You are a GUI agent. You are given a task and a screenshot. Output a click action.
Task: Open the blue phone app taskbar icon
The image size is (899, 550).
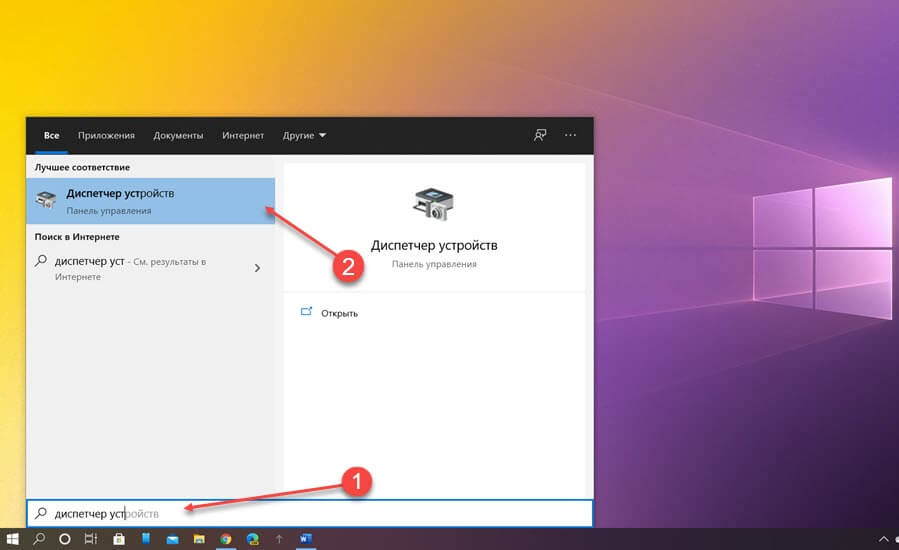[x=146, y=539]
